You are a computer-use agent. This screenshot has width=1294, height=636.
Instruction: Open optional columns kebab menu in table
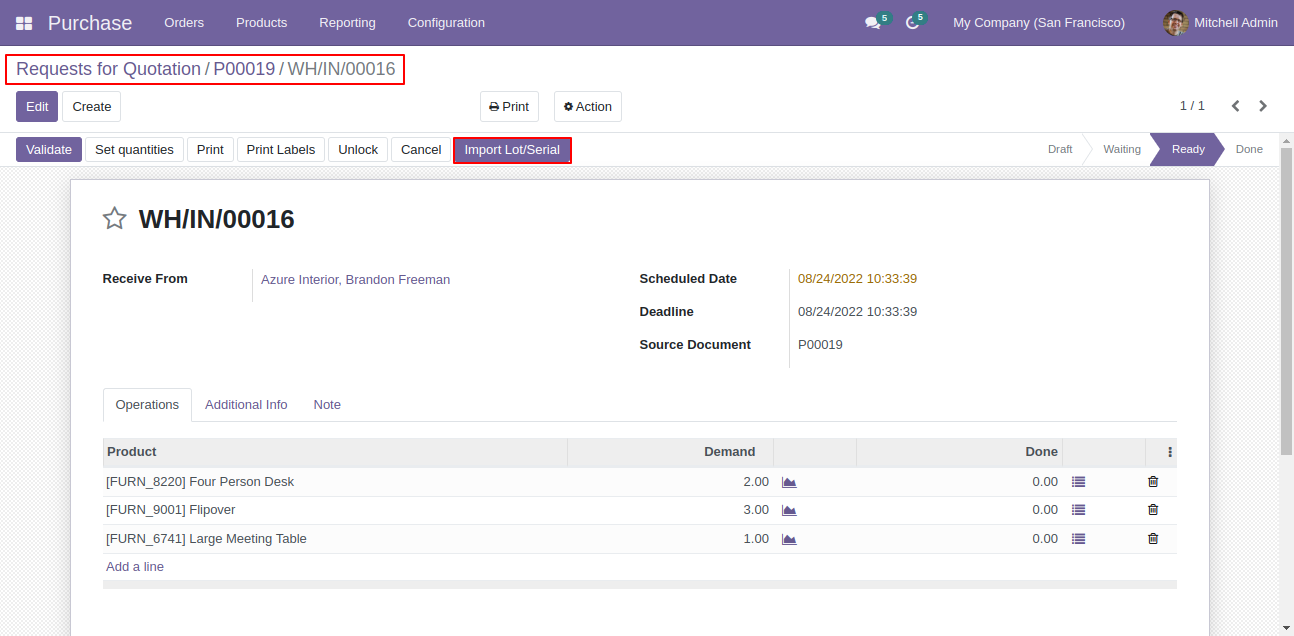[1170, 452]
